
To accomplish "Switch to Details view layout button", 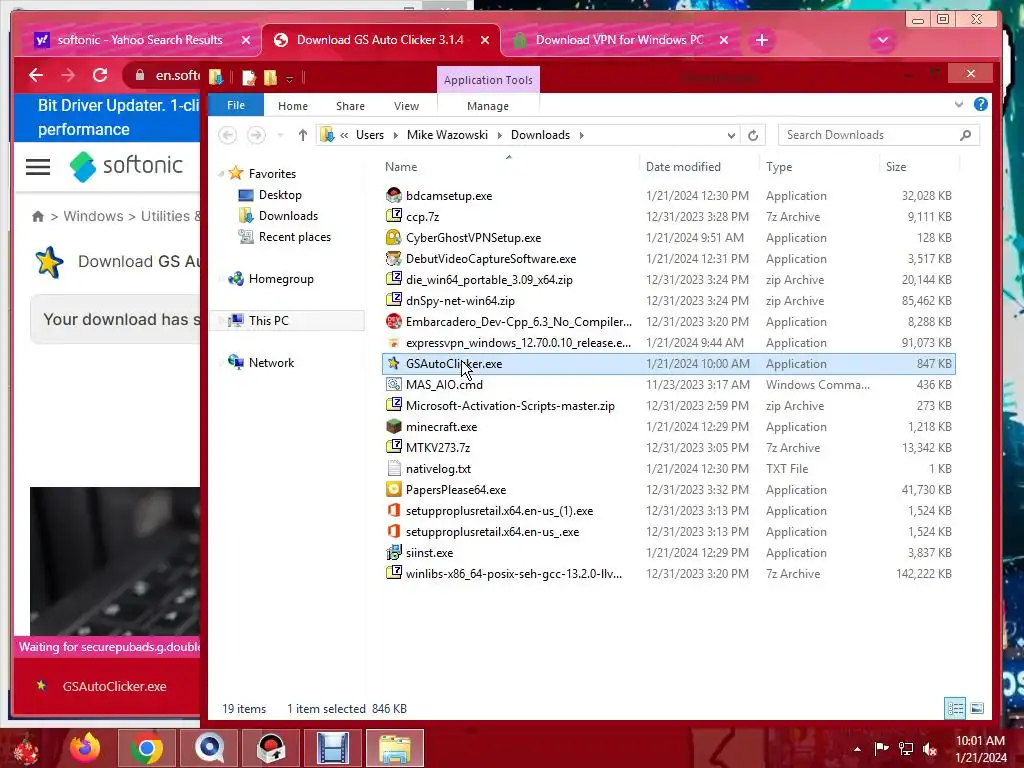I will (955, 709).
